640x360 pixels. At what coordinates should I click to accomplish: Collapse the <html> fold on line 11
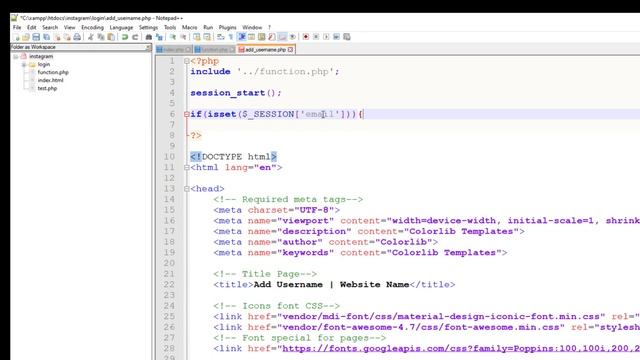click(187, 167)
